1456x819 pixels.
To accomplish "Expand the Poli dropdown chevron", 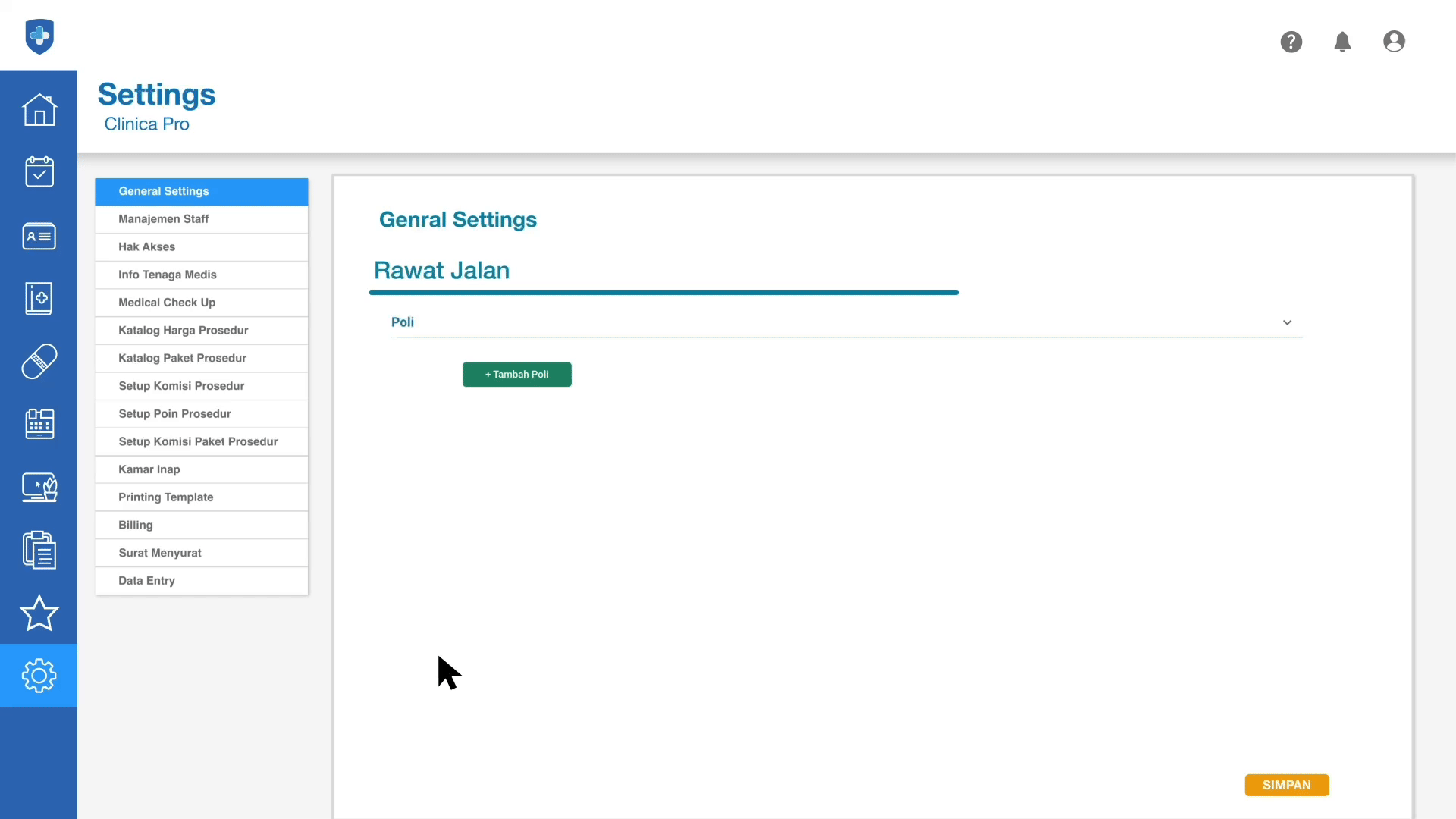I will point(1287,322).
